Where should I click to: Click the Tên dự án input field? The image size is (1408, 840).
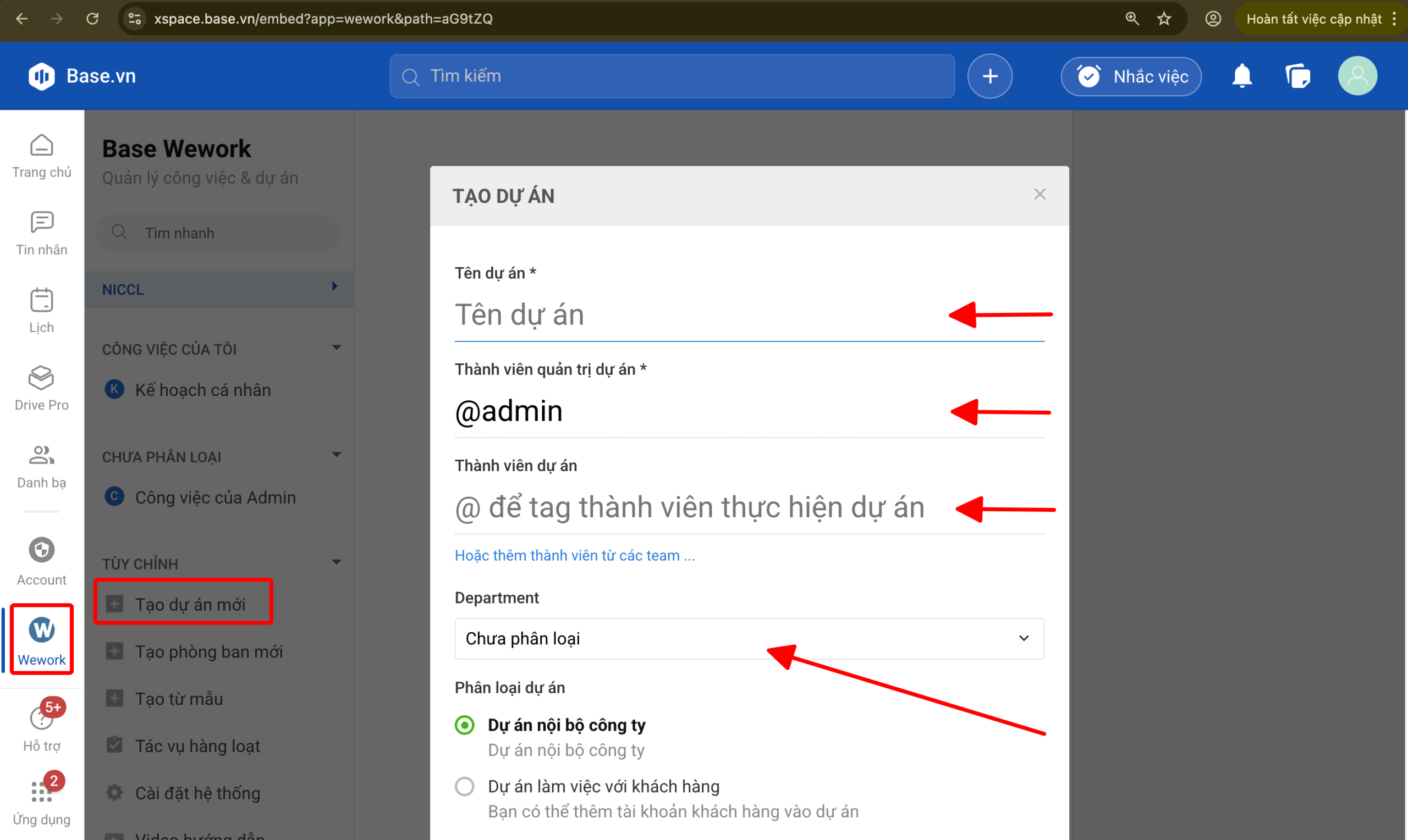696,316
